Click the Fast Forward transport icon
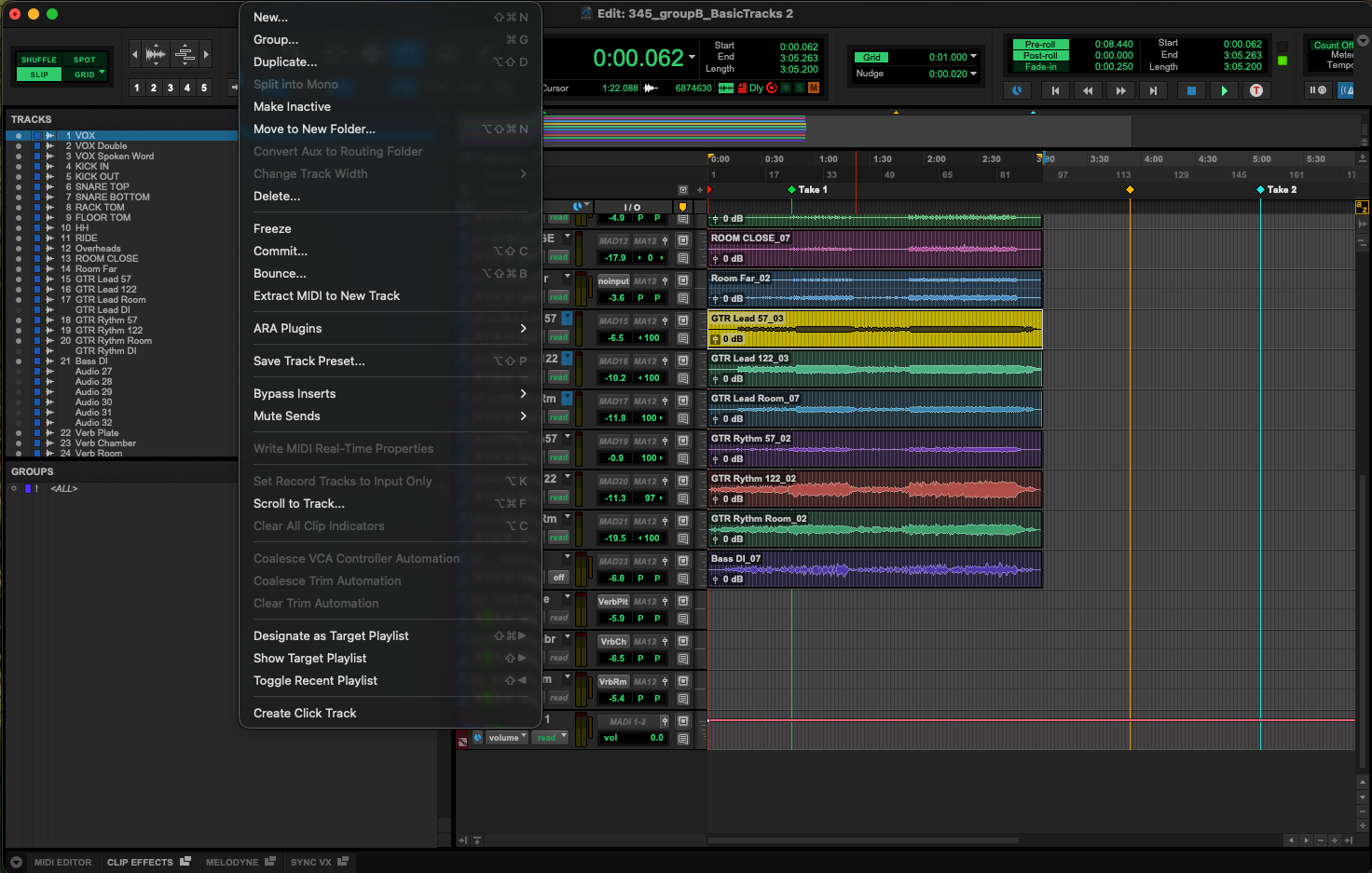The image size is (1372, 873). pyautogui.click(x=1120, y=90)
